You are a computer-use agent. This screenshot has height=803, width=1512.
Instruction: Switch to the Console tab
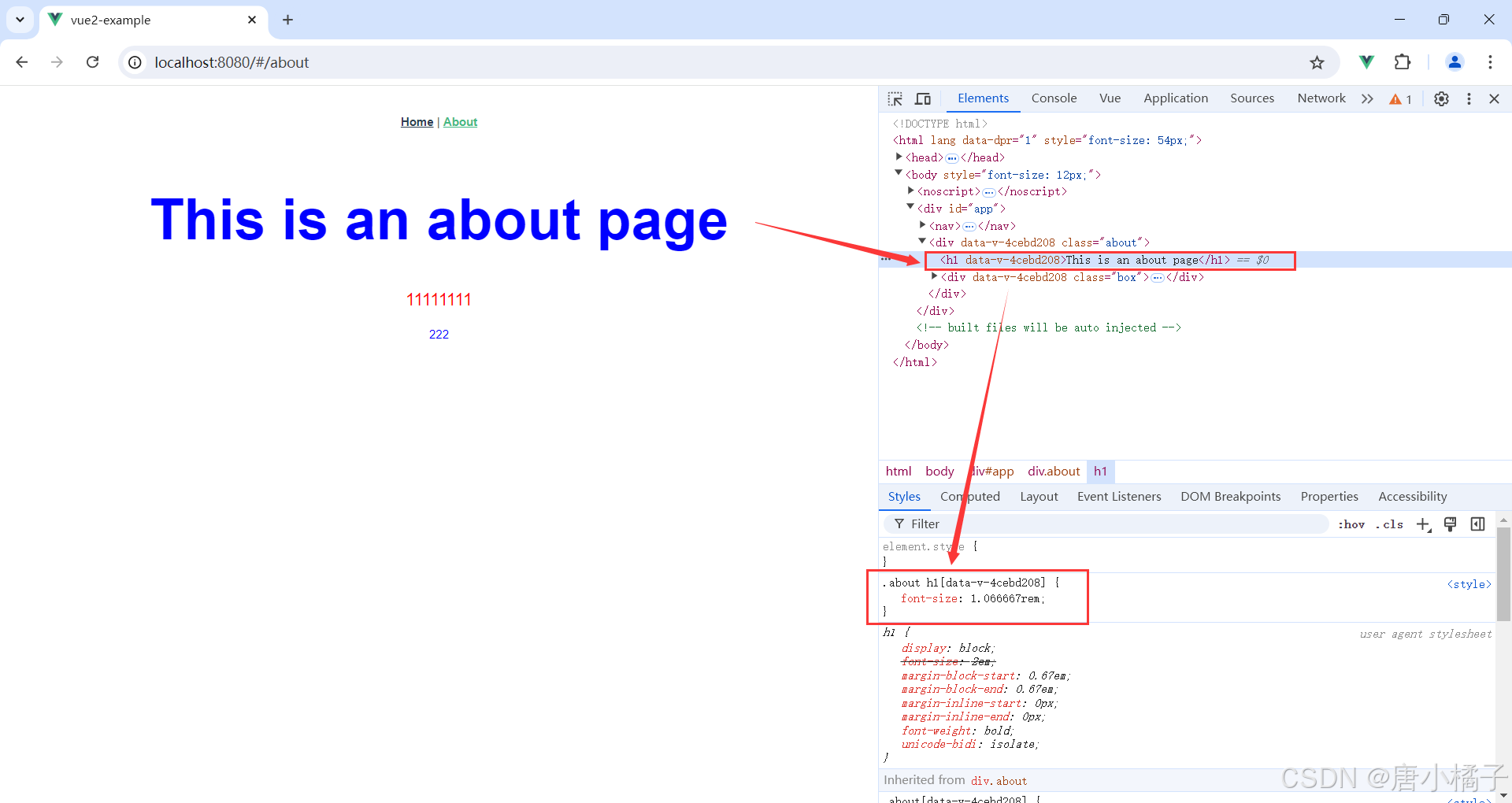coord(1054,98)
